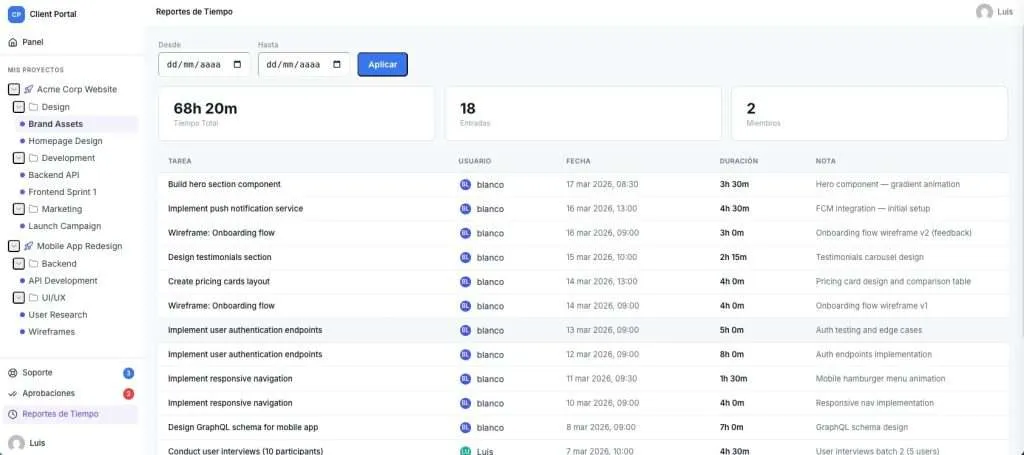Click blanco avatar in Build hero section row

click(x=466, y=185)
